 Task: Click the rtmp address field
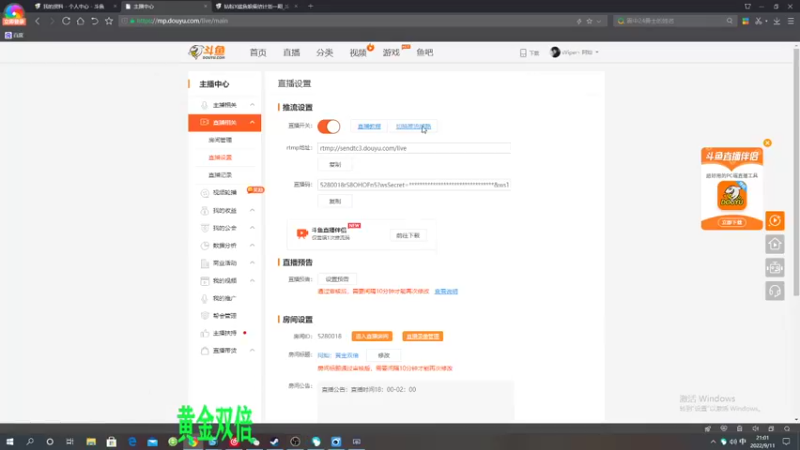coord(414,148)
